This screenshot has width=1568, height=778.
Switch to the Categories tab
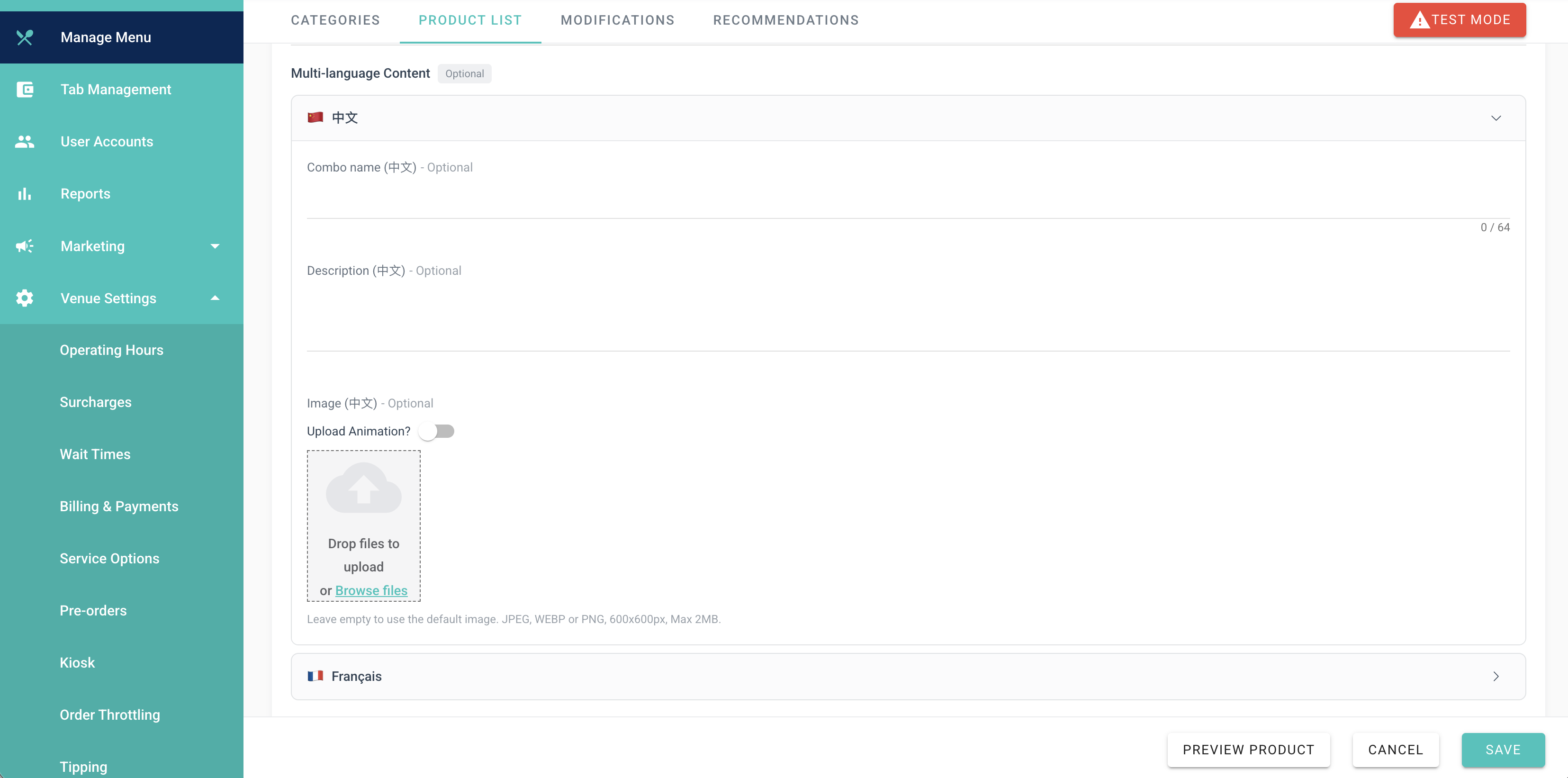(335, 20)
